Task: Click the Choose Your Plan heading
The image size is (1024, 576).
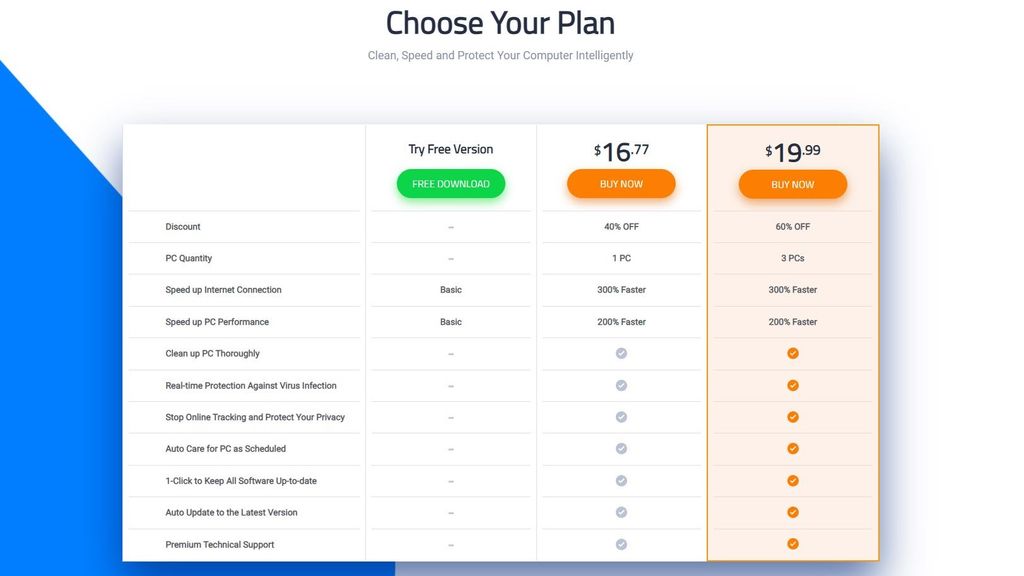Action: 499,22
